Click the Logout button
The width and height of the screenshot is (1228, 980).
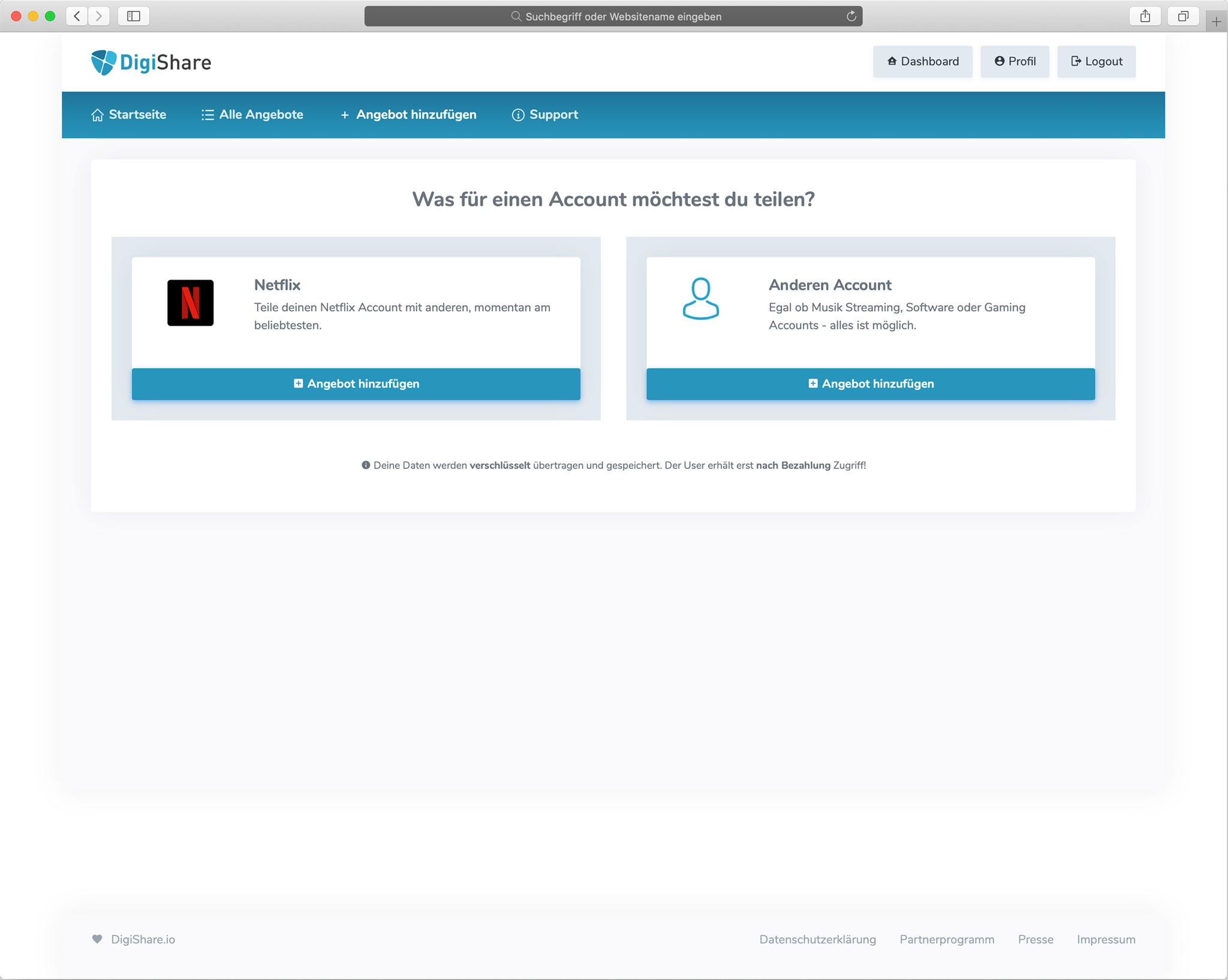(x=1096, y=62)
